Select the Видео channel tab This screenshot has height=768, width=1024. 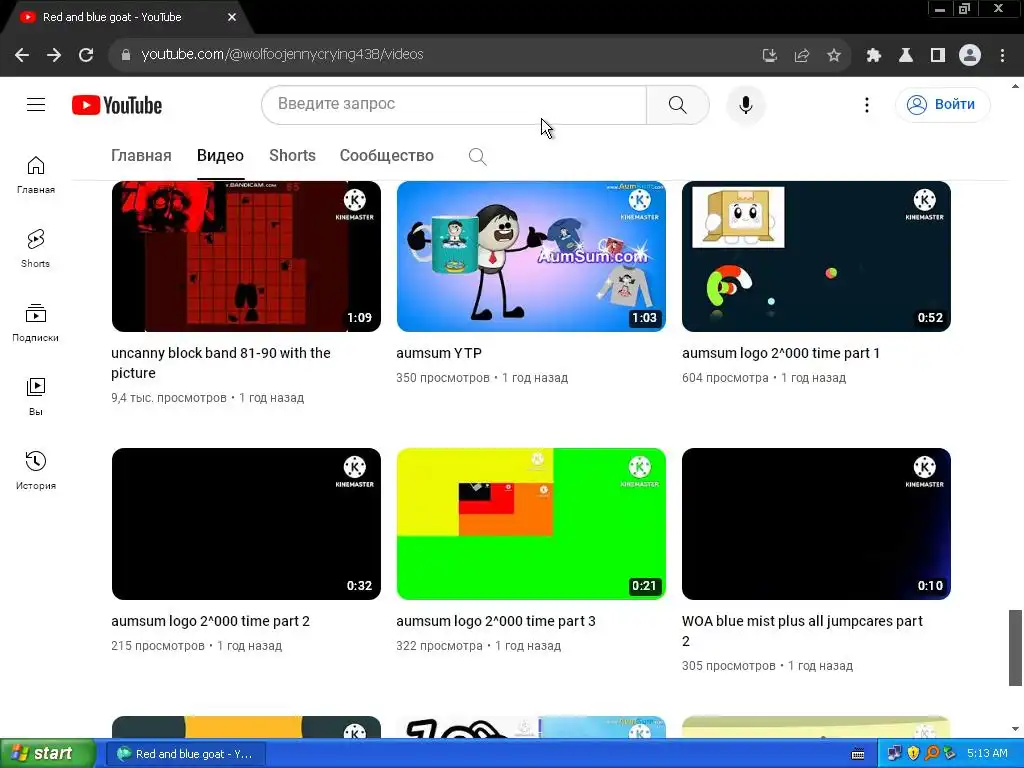click(221, 155)
